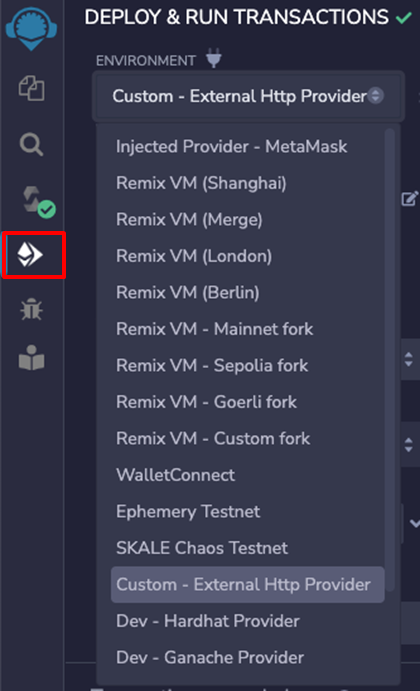Open the Search in files icon

31,145
